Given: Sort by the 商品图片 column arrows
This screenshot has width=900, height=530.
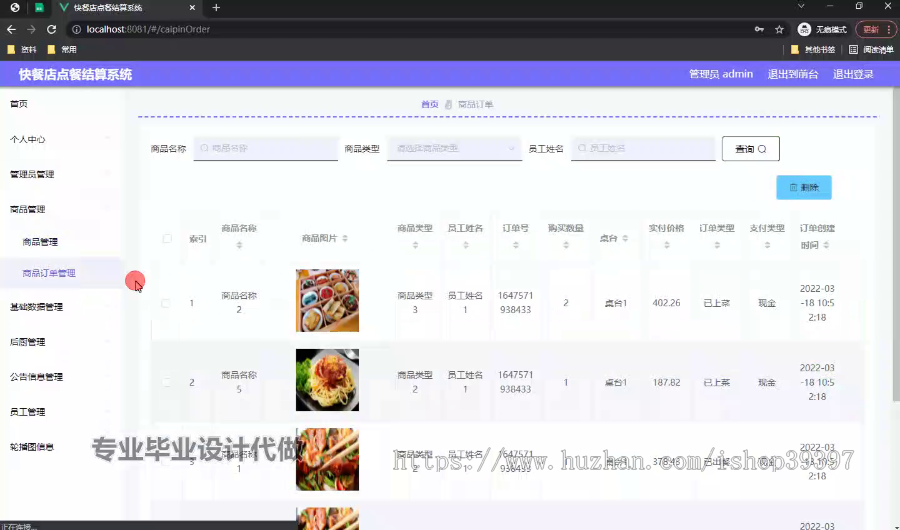Looking at the screenshot, I should (x=345, y=238).
